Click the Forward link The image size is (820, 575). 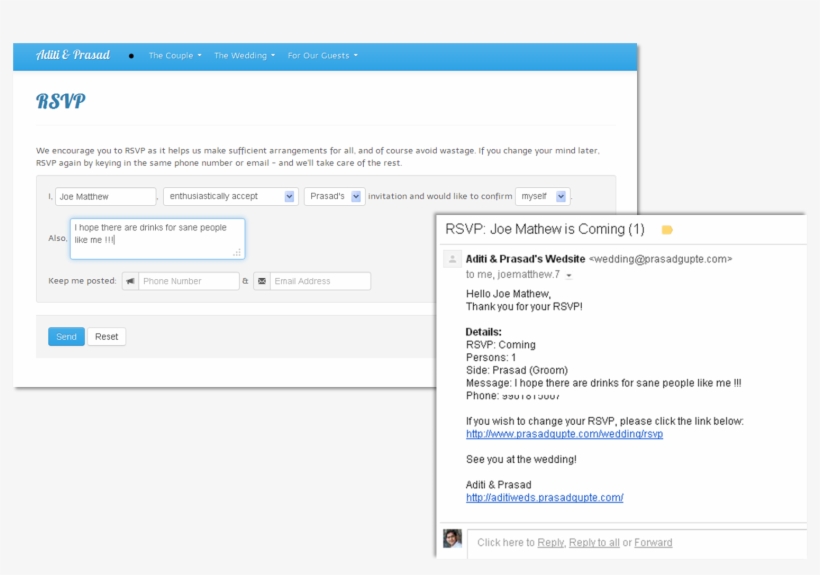coord(653,543)
